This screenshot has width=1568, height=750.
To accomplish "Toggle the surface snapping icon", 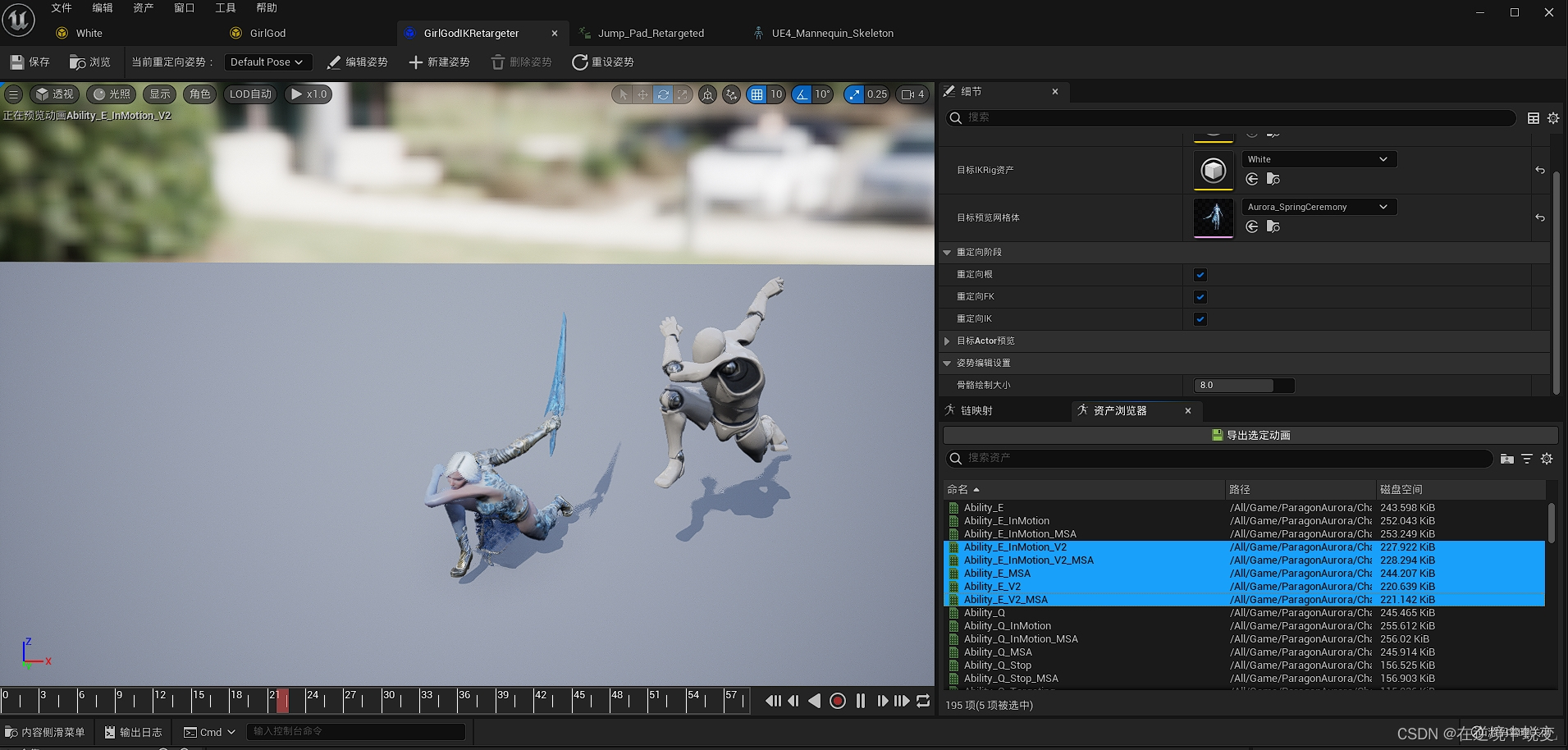I will pos(731,94).
